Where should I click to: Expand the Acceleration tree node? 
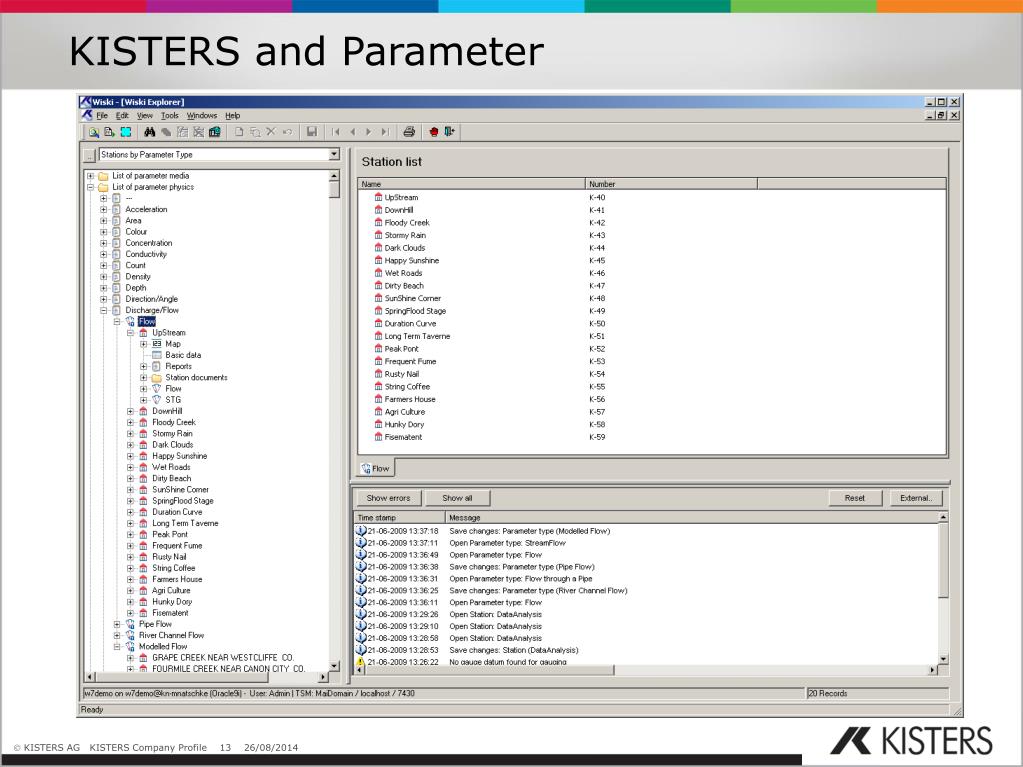pyautogui.click(x=104, y=209)
